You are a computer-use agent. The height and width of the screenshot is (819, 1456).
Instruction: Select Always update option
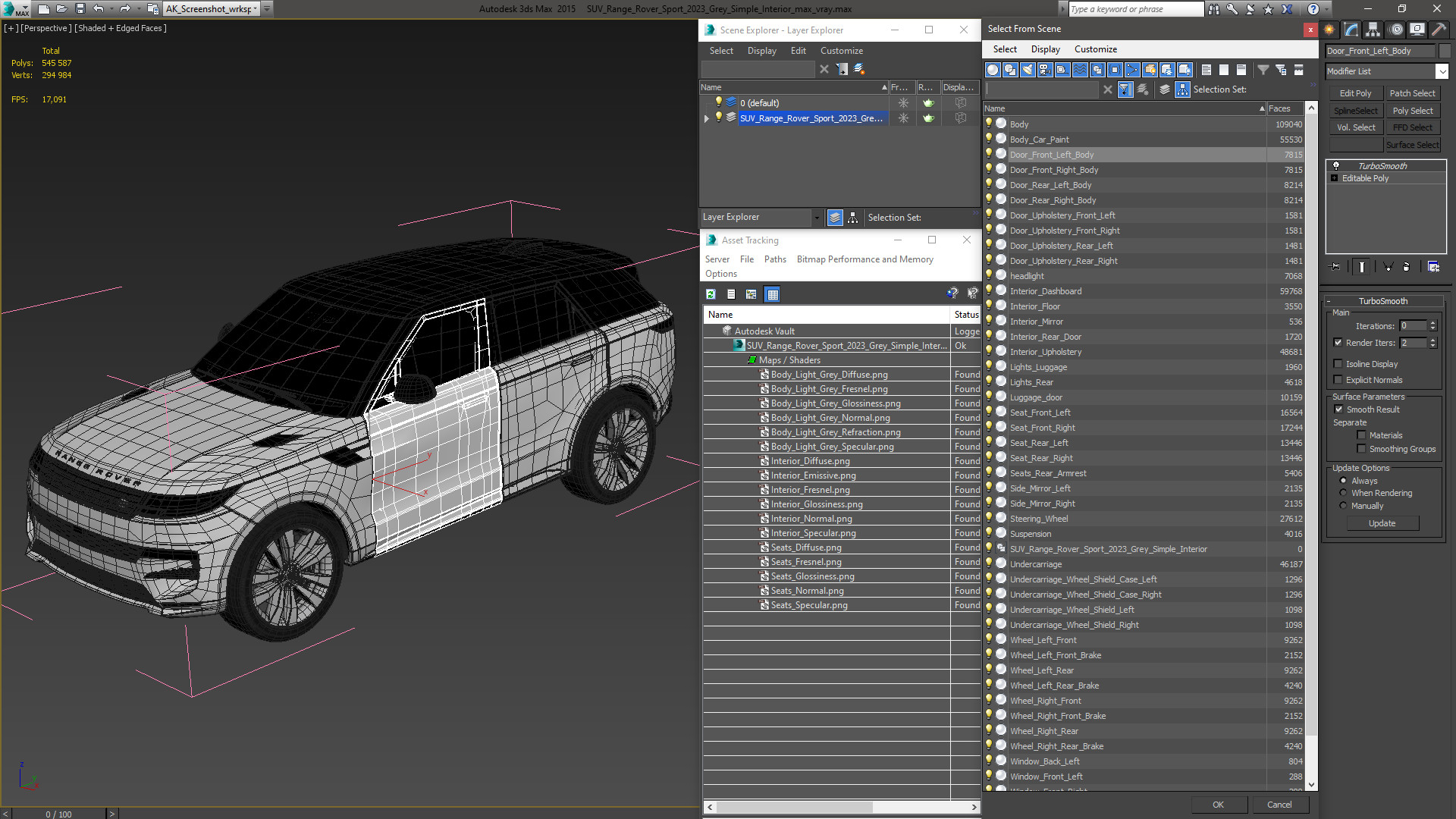click(x=1343, y=481)
